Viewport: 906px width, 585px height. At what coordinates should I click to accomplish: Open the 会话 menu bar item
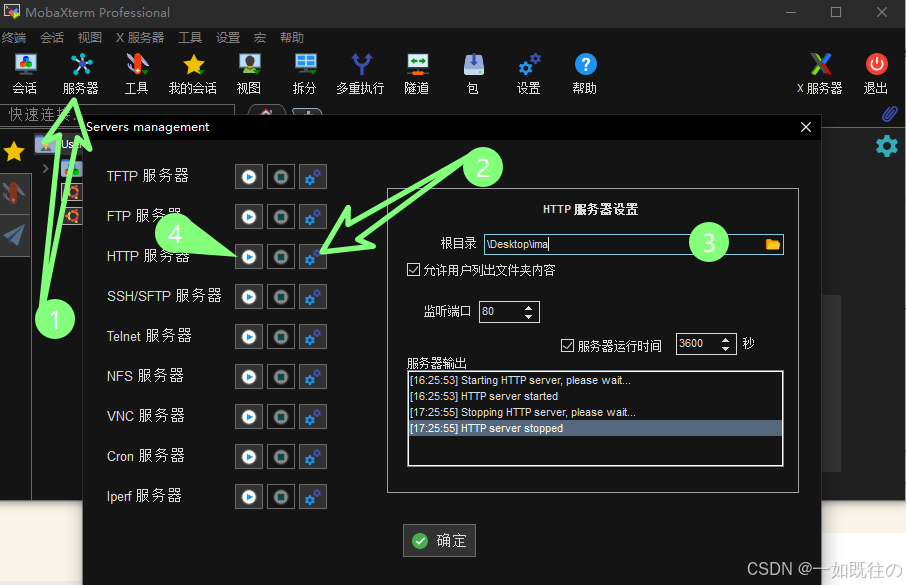(x=52, y=38)
